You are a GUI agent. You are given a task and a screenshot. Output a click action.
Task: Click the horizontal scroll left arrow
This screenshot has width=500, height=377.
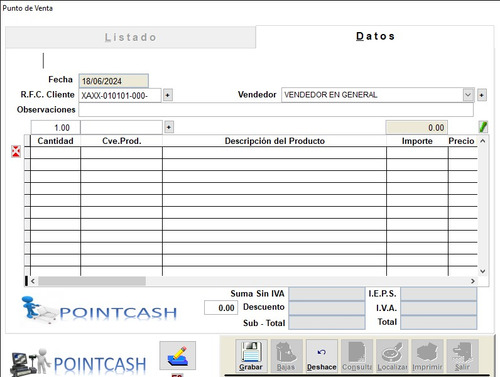point(33,281)
